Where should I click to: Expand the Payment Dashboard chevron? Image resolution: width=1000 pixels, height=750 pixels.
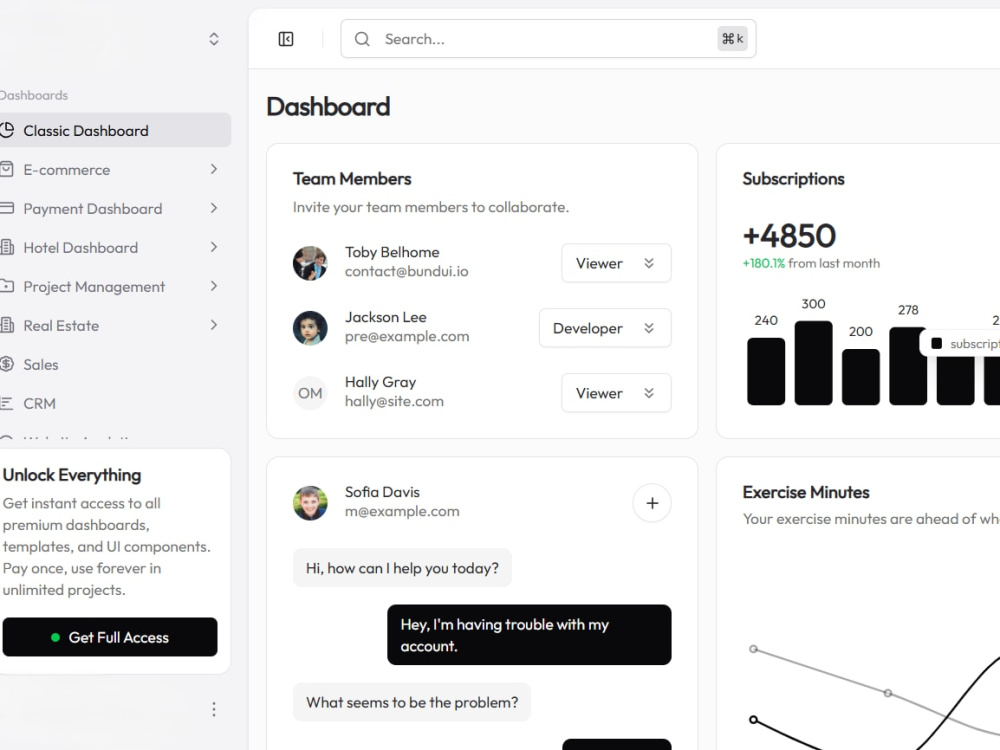pyautogui.click(x=214, y=208)
